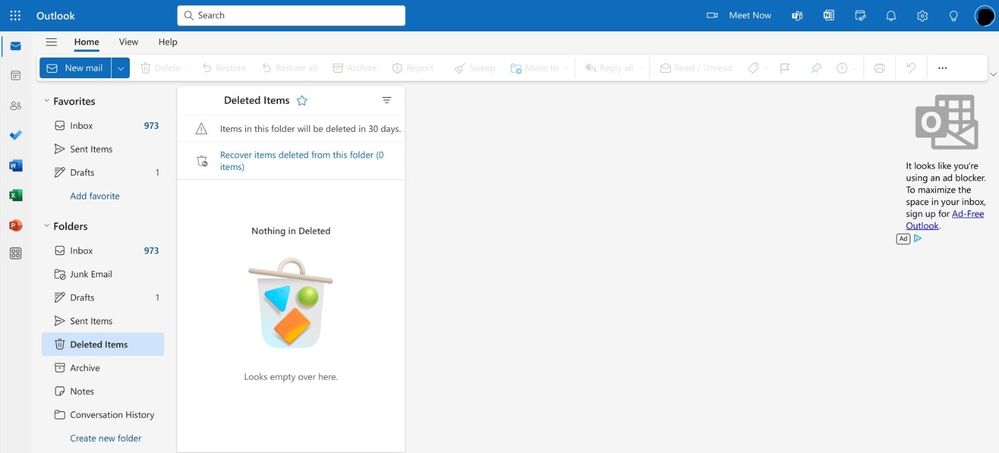
Task: Open the To Do checkmark app
Action: point(15,135)
